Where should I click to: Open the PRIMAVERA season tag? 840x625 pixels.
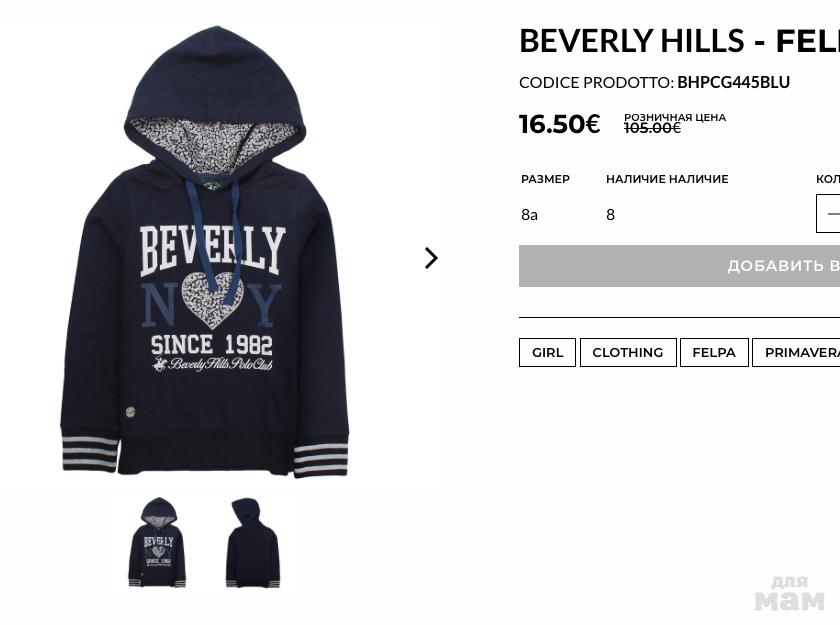click(796, 352)
